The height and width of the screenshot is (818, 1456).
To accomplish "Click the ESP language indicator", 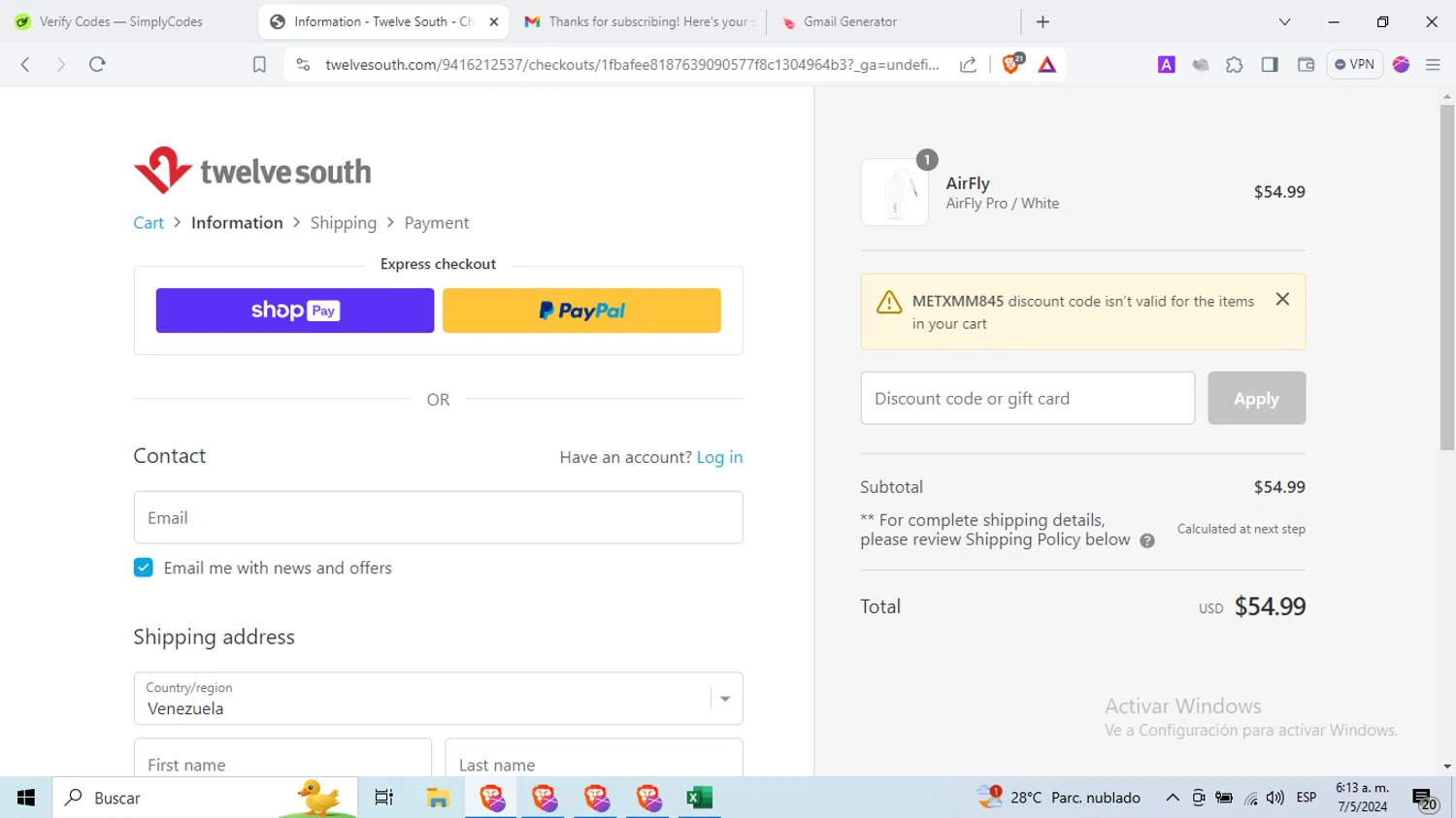I will (x=1307, y=798).
